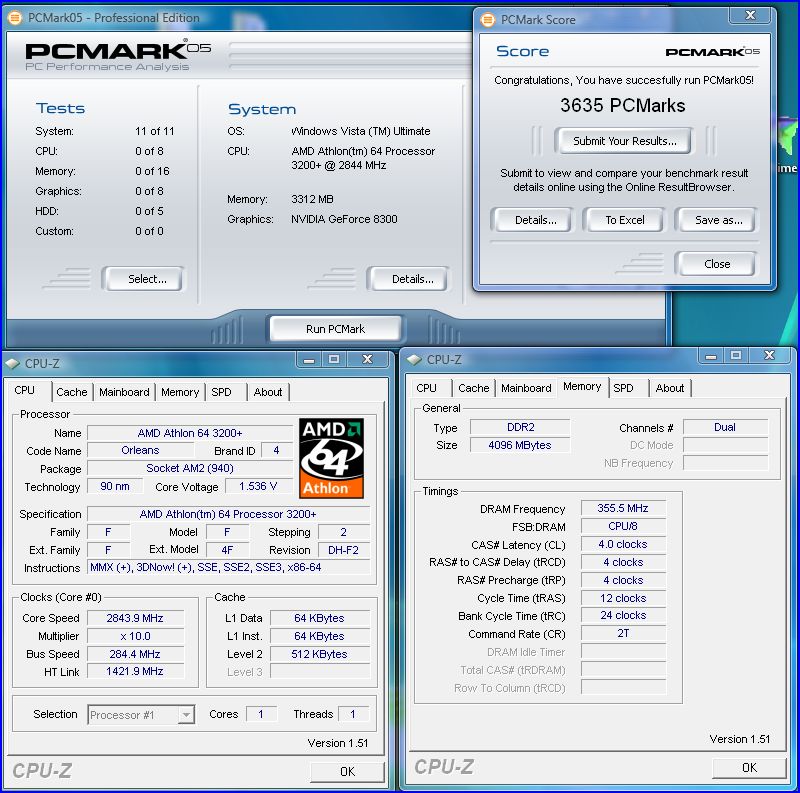The height and width of the screenshot is (793, 800).
Task: Open Cache tab in right CPU-Z
Action: pos(473,388)
